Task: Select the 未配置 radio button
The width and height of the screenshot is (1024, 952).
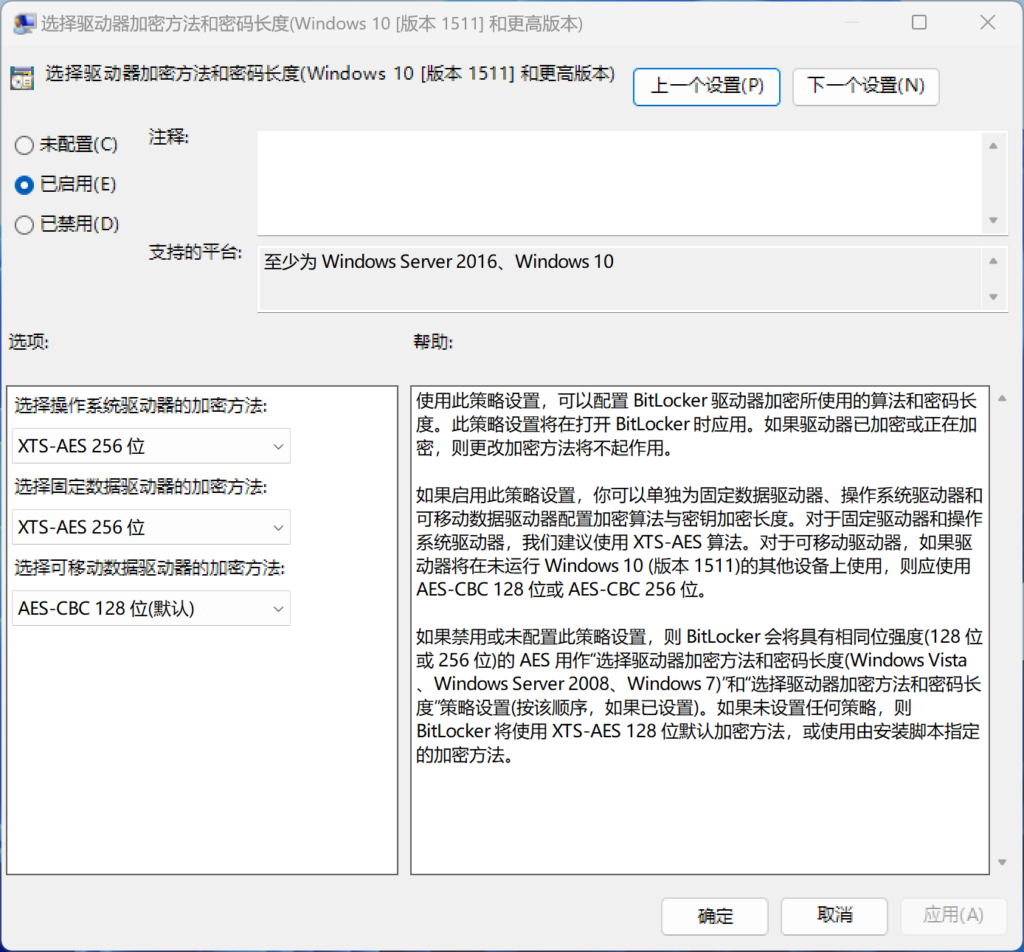Action: [x=24, y=145]
